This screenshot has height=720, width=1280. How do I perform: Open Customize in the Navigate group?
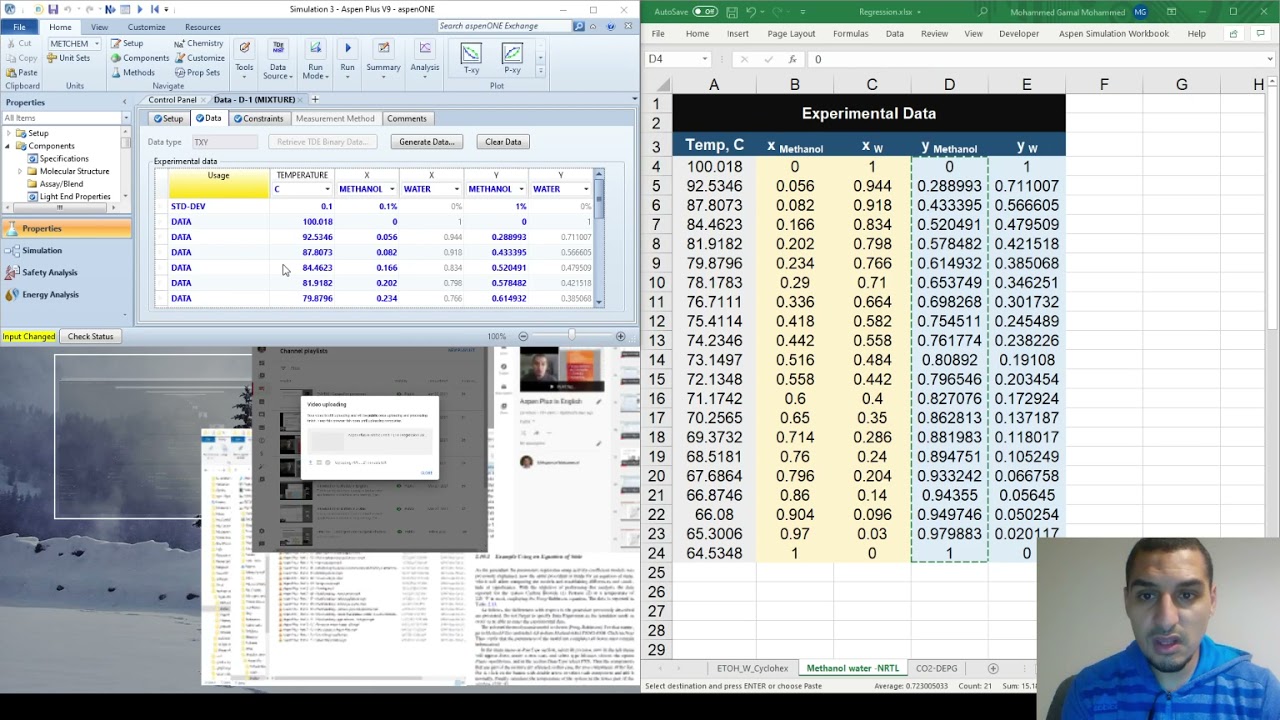(199, 58)
